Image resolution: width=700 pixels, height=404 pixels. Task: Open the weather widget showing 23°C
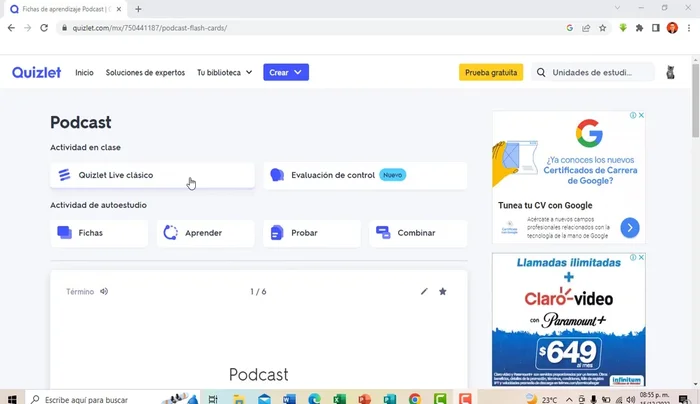click(542, 399)
